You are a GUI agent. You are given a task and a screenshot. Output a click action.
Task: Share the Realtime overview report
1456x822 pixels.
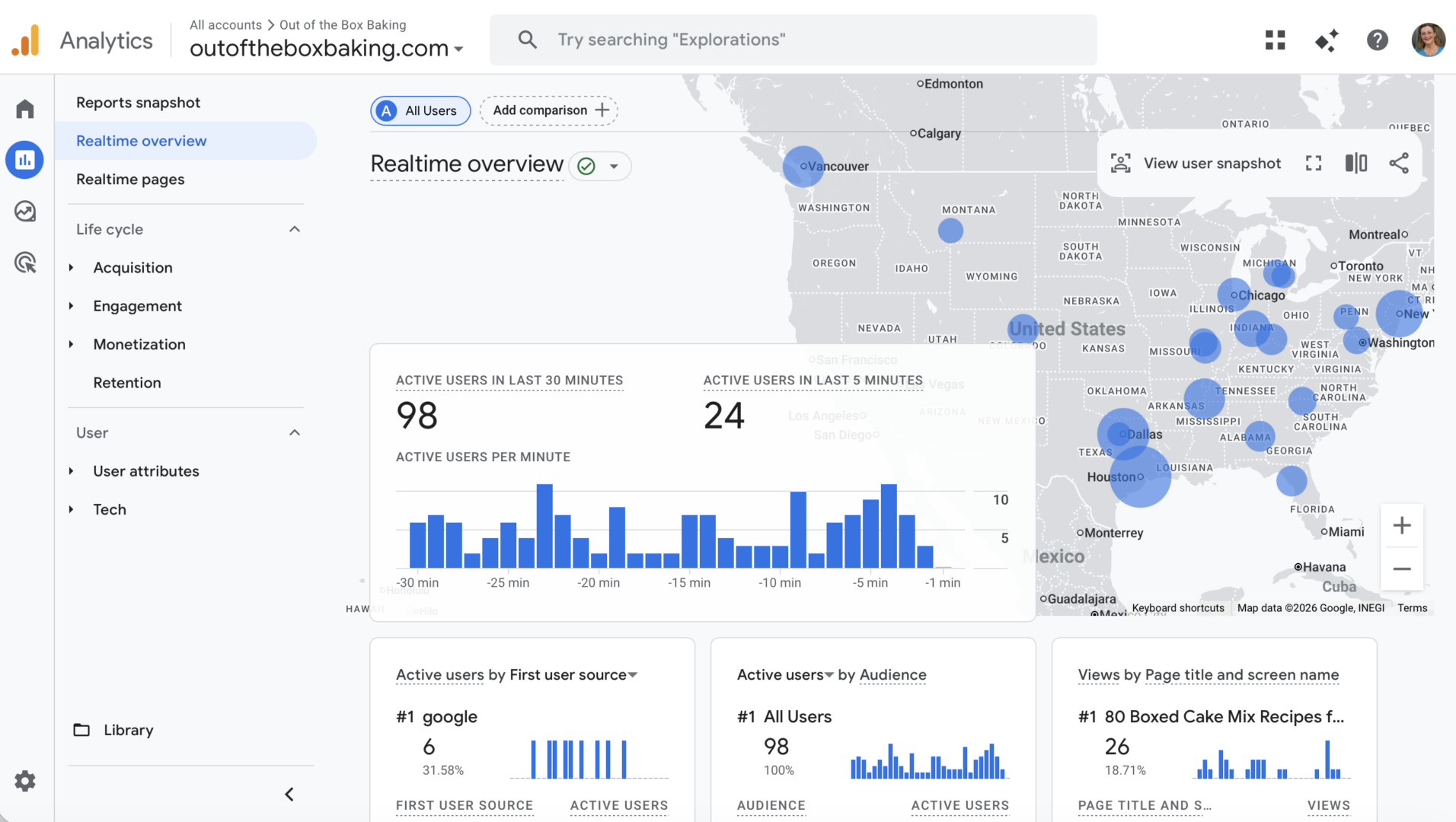tap(1400, 163)
